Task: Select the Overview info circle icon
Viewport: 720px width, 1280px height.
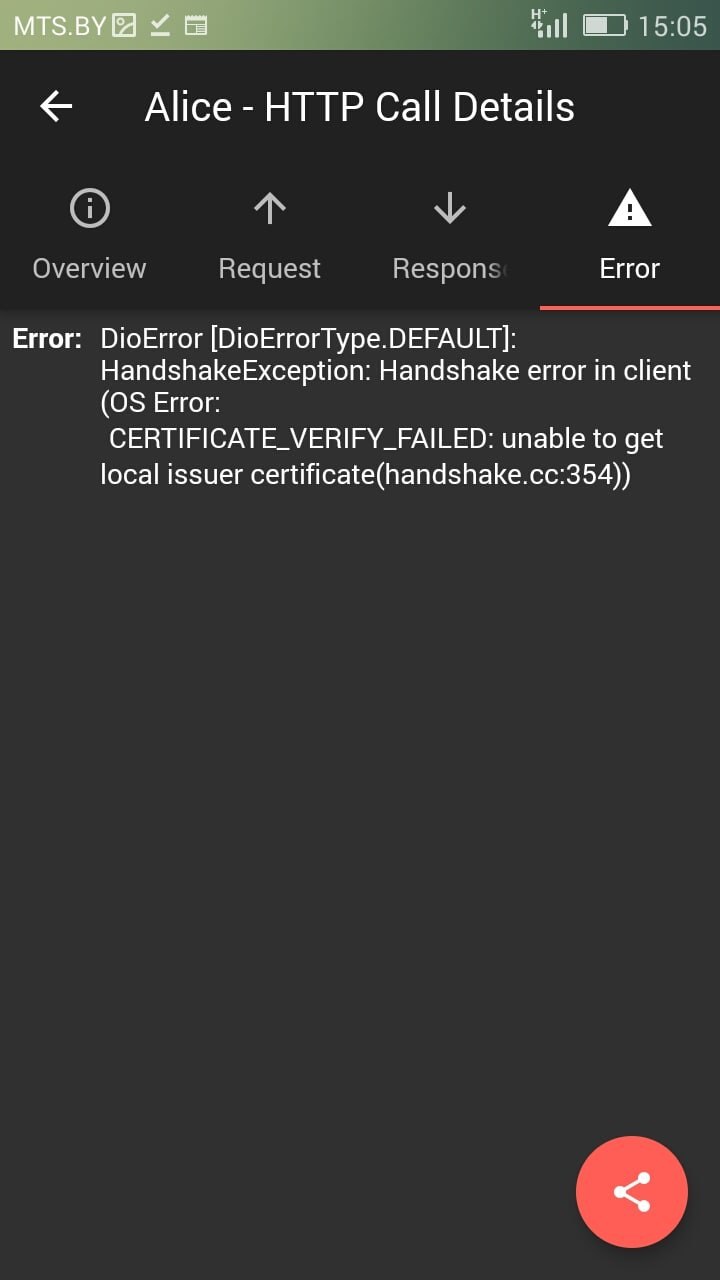Action: (x=90, y=208)
